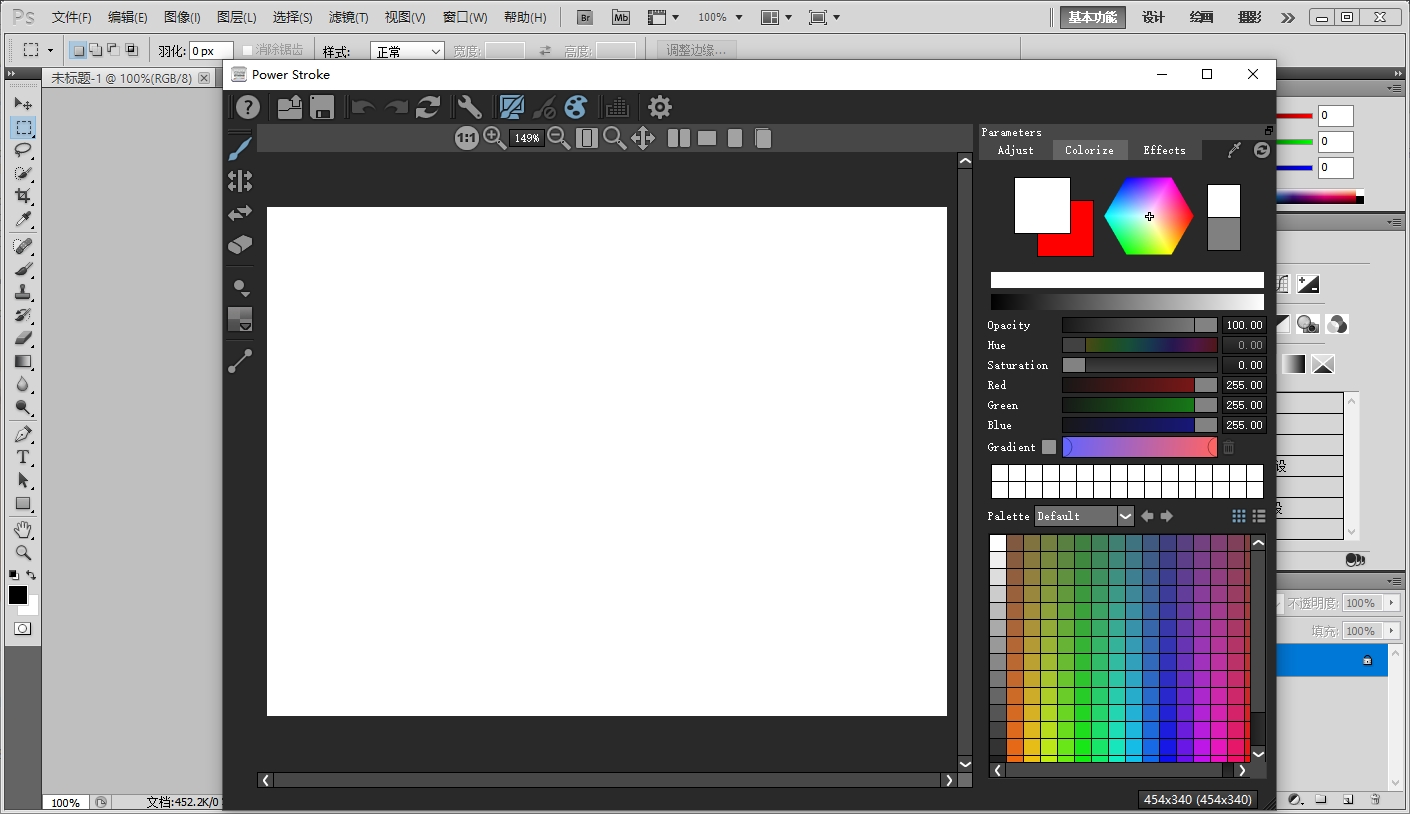Click the fit to window icon

(587, 138)
